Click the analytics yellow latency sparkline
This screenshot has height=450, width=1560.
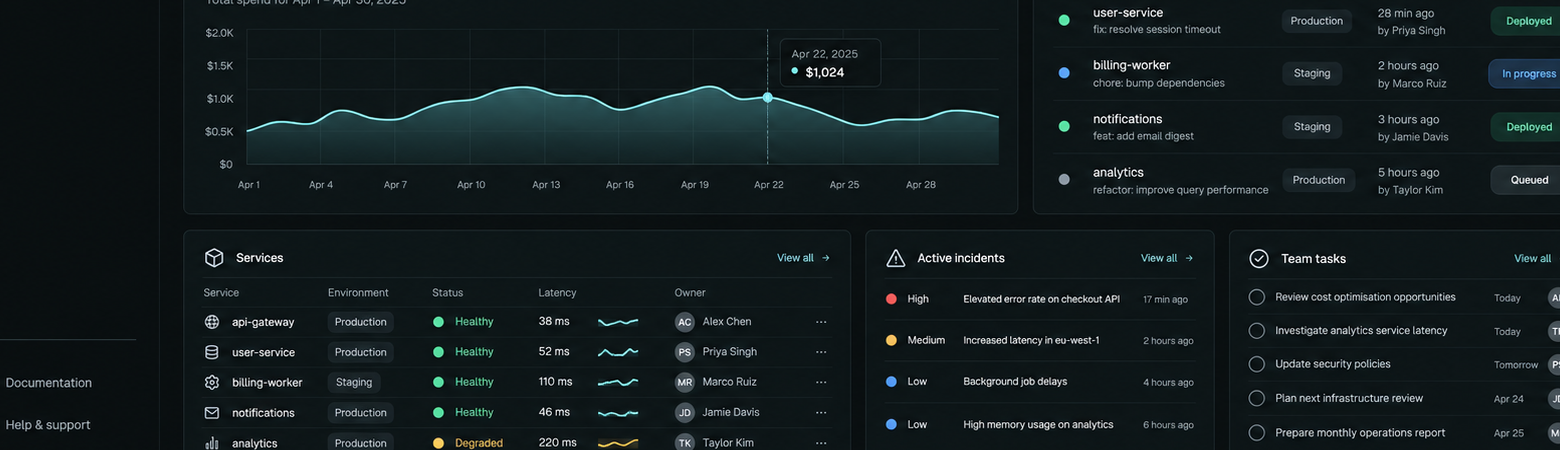(618, 443)
